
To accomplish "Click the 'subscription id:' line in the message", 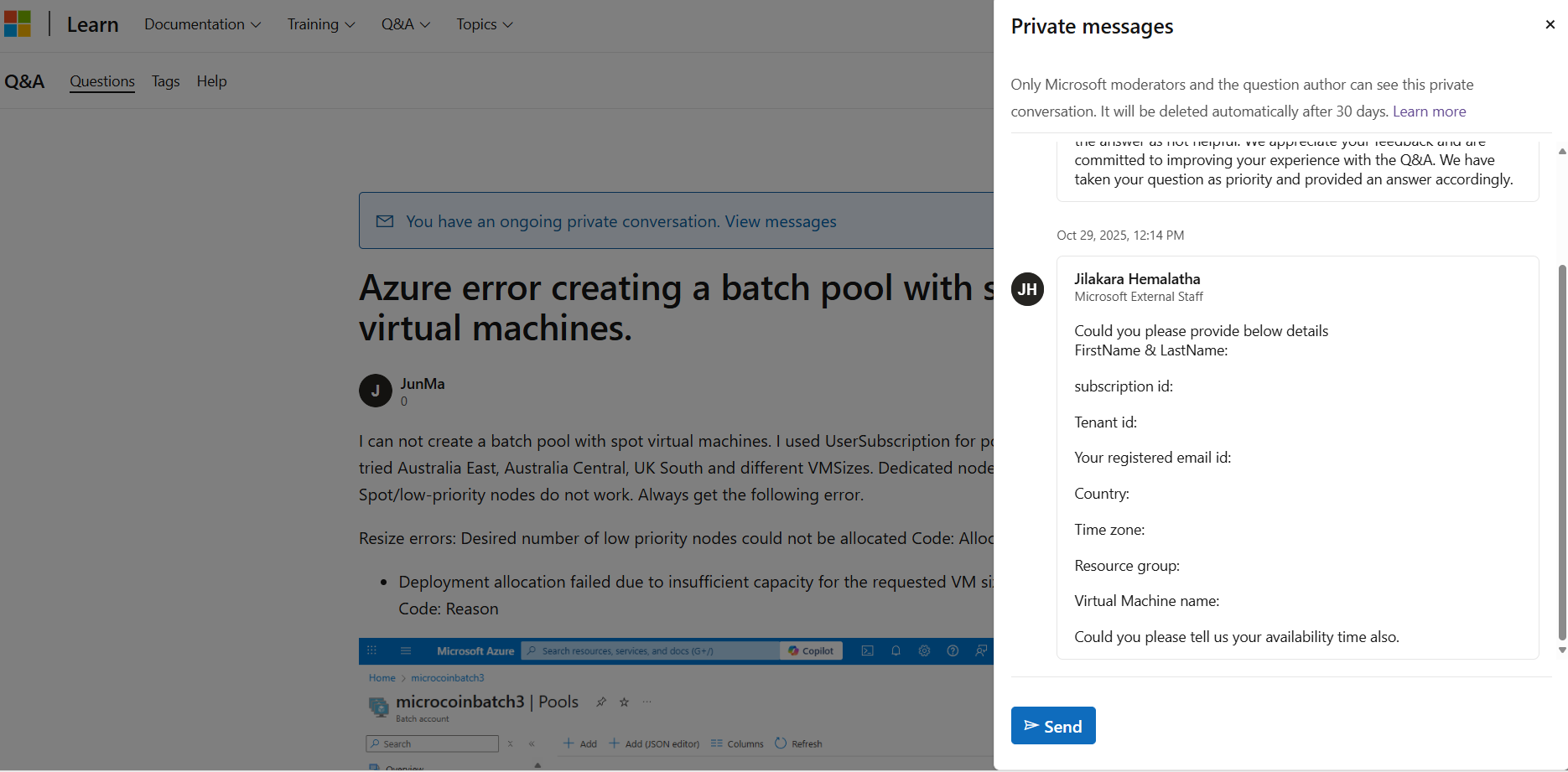I will tap(1124, 386).
